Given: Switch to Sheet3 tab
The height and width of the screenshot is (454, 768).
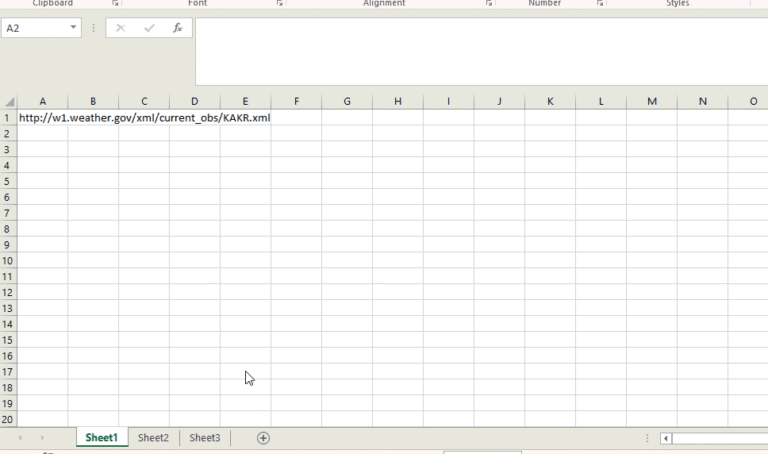Looking at the screenshot, I should coord(205,437).
